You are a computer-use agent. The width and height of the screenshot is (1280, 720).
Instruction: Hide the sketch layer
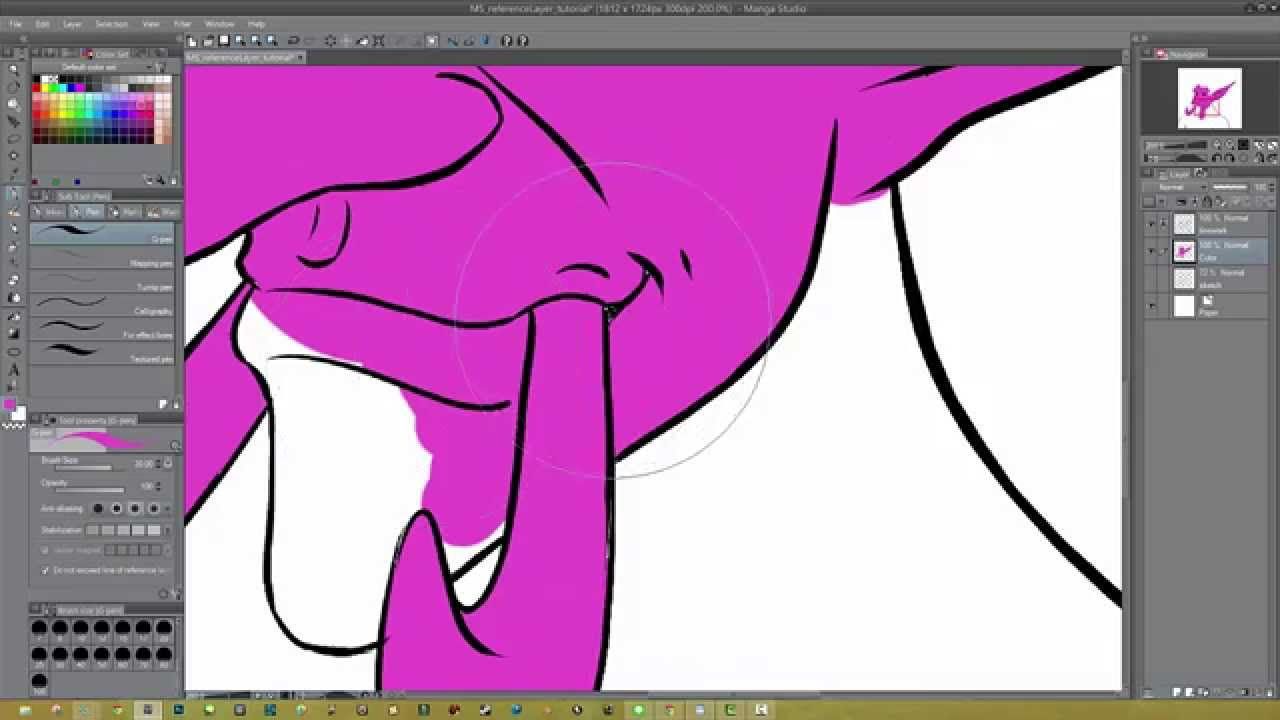(1152, 277)
